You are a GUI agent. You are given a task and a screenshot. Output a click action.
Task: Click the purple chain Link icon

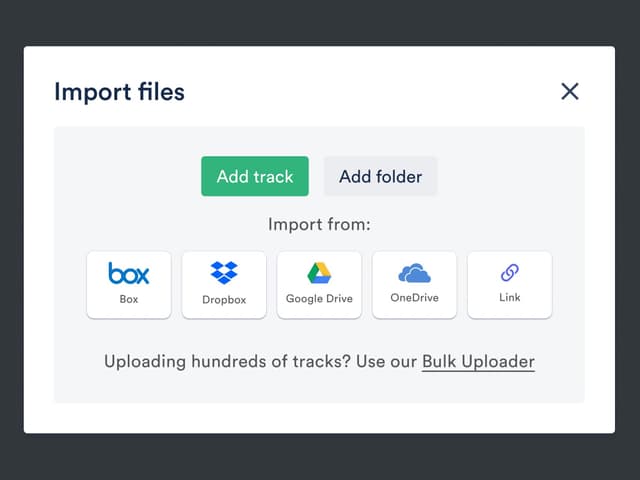tap(510, 273)
